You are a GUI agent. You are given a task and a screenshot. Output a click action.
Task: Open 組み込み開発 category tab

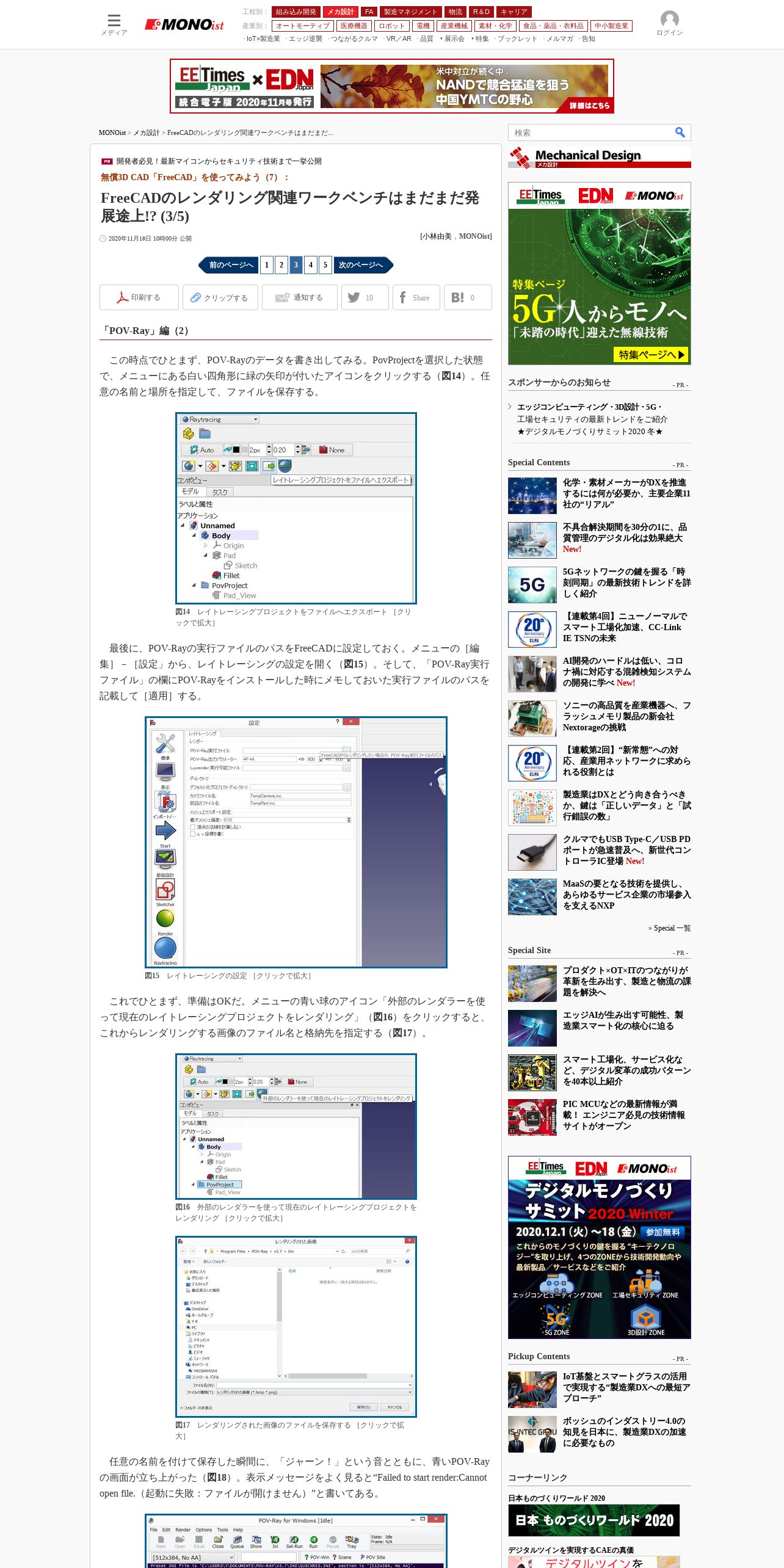(296, 12)
